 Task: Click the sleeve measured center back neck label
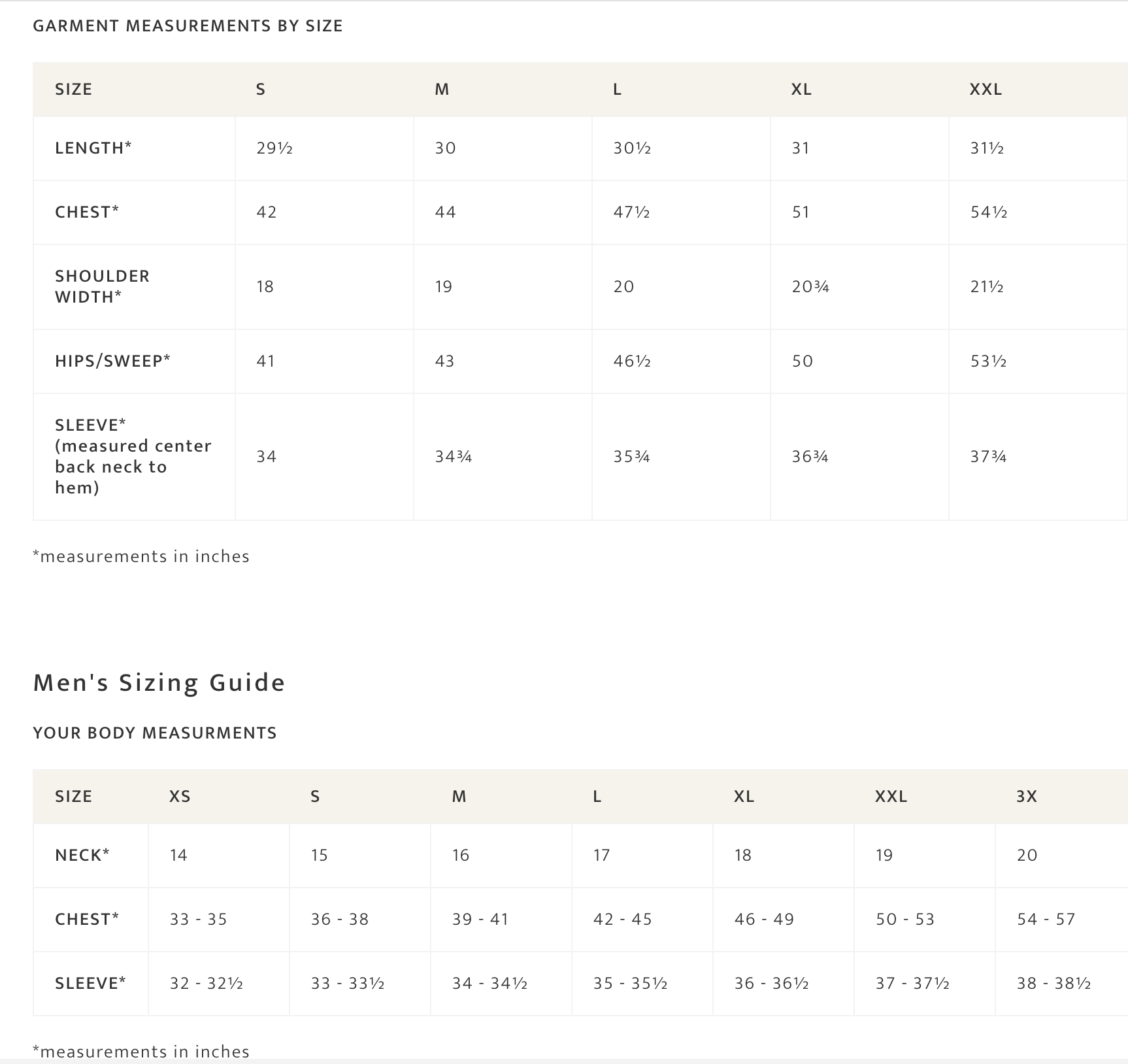[133, 456]
